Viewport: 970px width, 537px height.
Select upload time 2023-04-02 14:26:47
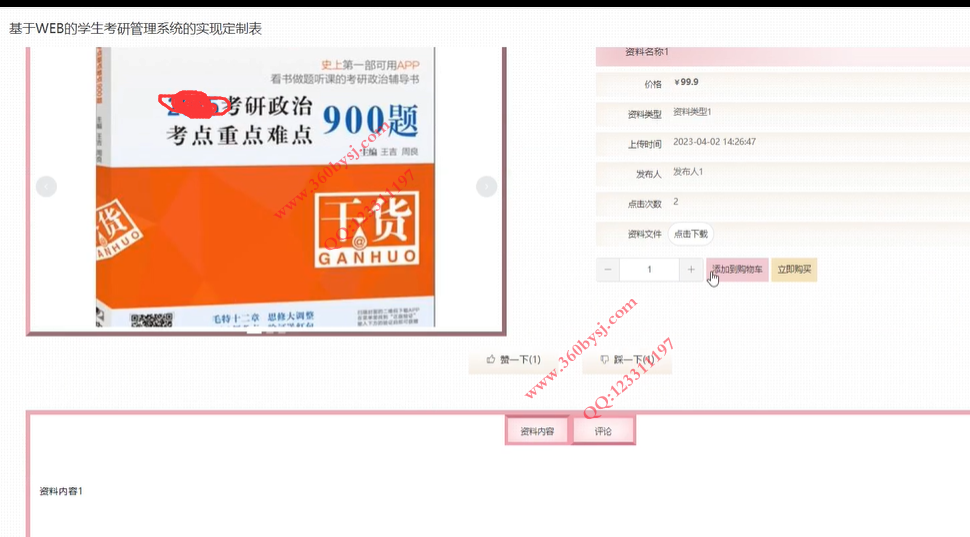(x=715, y=142)
